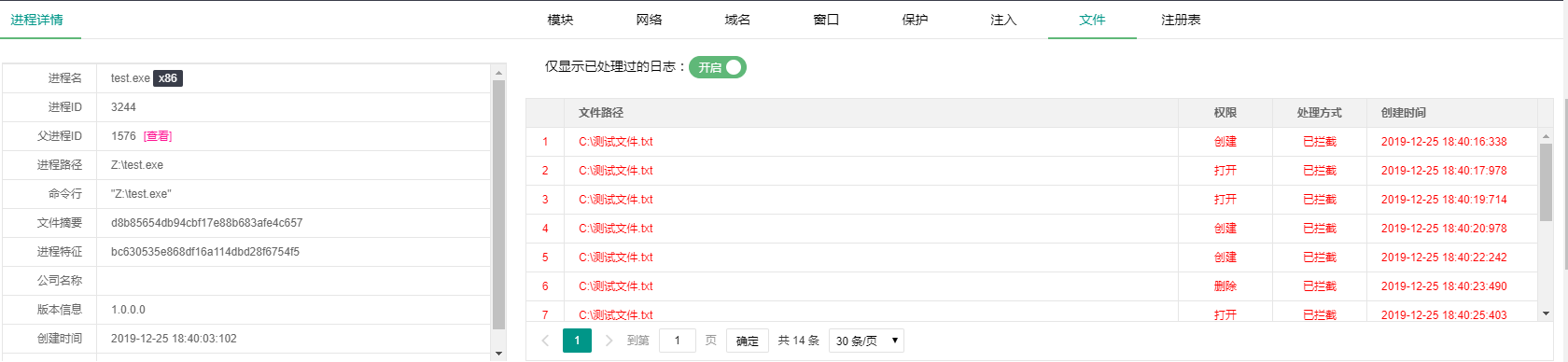
Task: Select page 1 button in pagination
Action: click(x=577, y=341)
